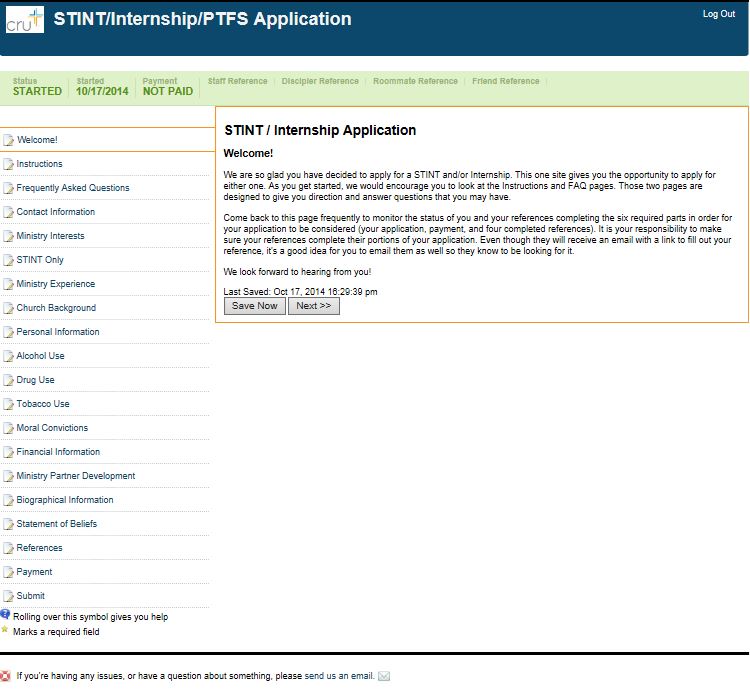Open Payment section link
The height and width of the screenshot is (690, 750).
tap(34, 572)
